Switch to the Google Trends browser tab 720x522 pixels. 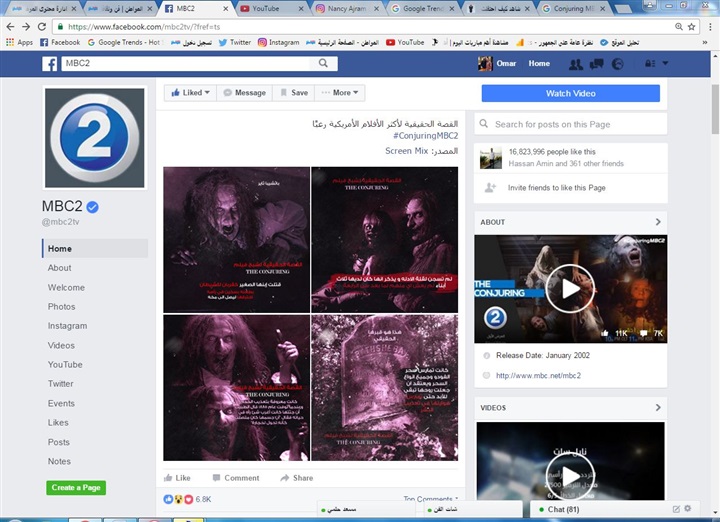click(422, 9)
